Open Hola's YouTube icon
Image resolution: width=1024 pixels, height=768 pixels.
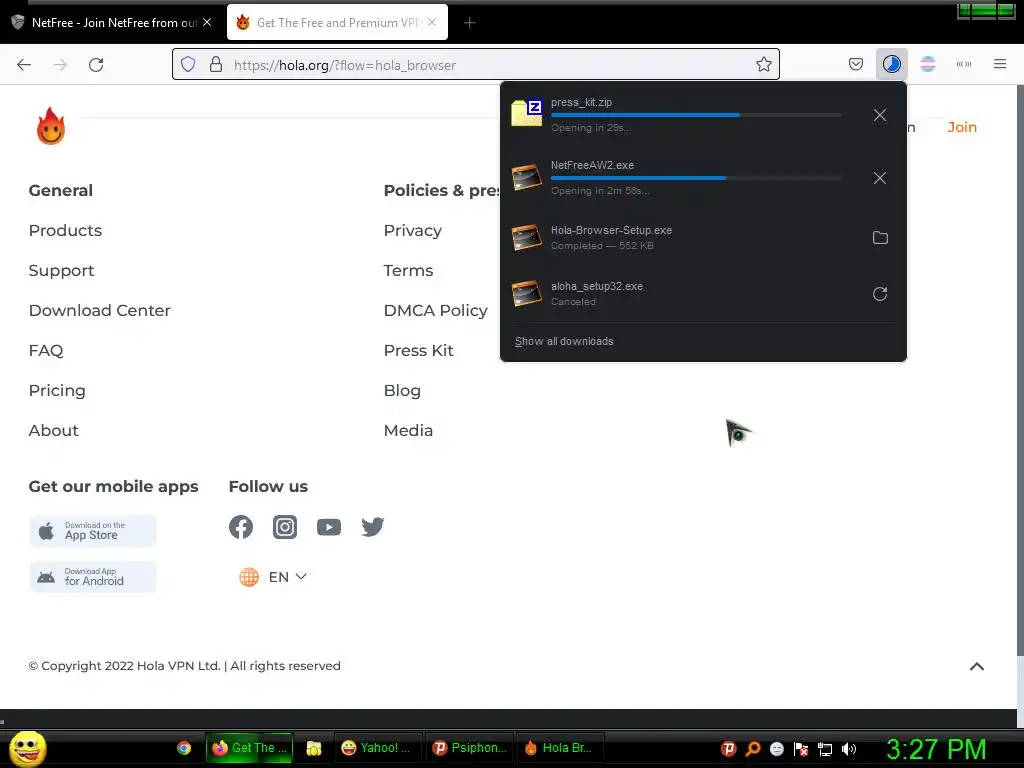pos(328,527)
